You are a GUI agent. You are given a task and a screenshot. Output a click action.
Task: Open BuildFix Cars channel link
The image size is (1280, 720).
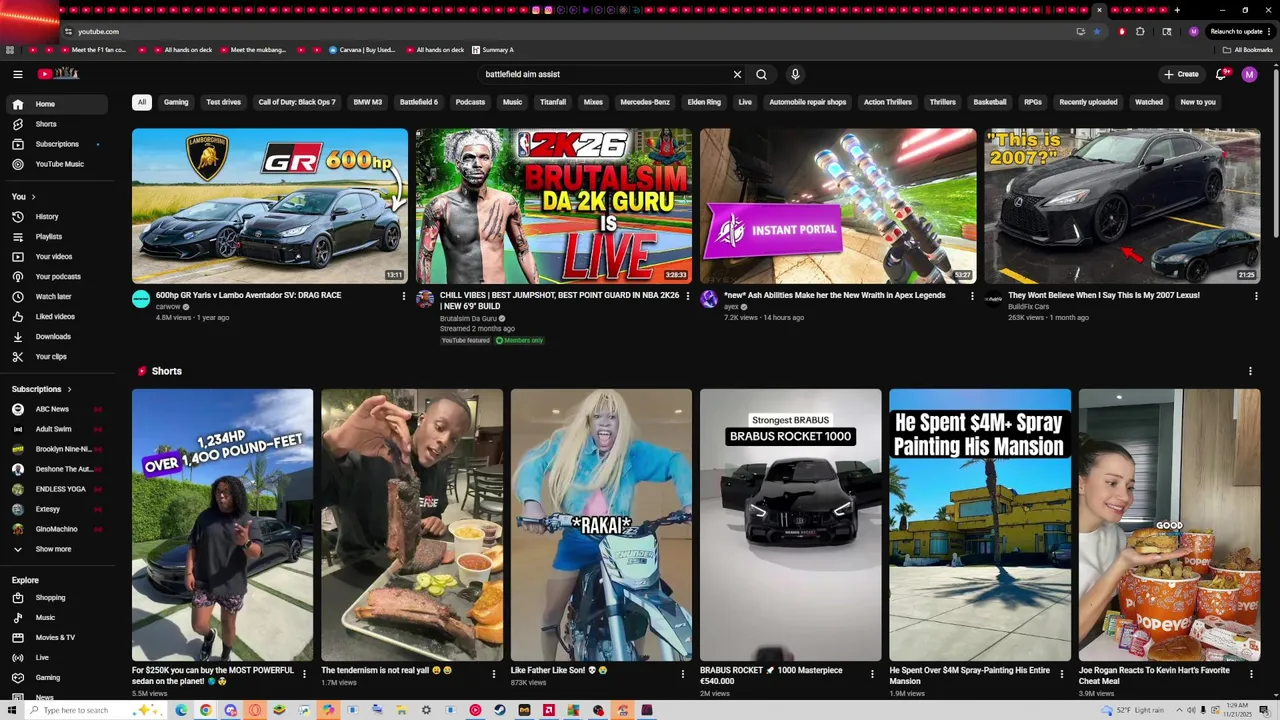click(x=1028, y=306)
